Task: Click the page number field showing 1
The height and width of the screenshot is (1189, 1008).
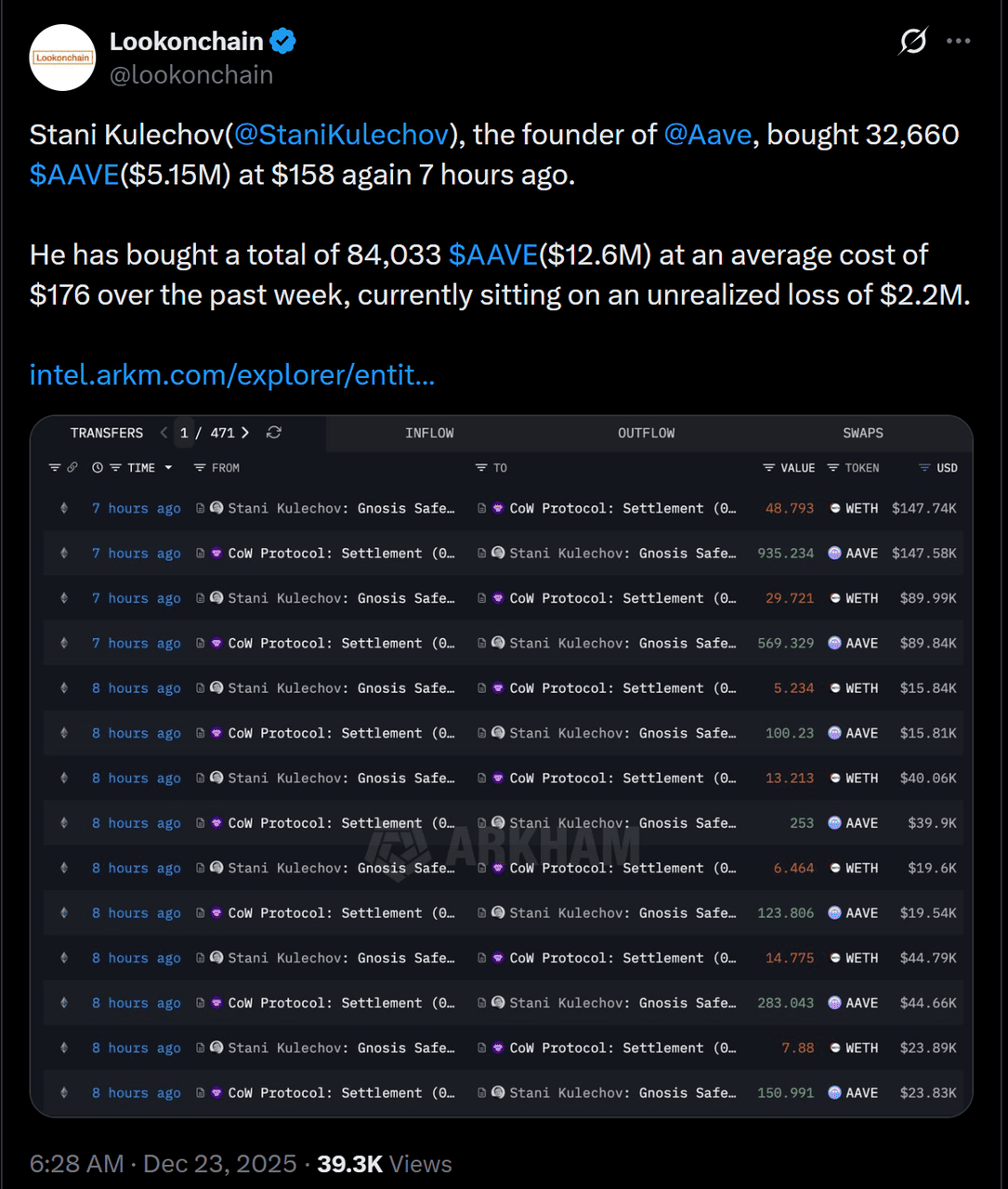Action: pos(184,433)
